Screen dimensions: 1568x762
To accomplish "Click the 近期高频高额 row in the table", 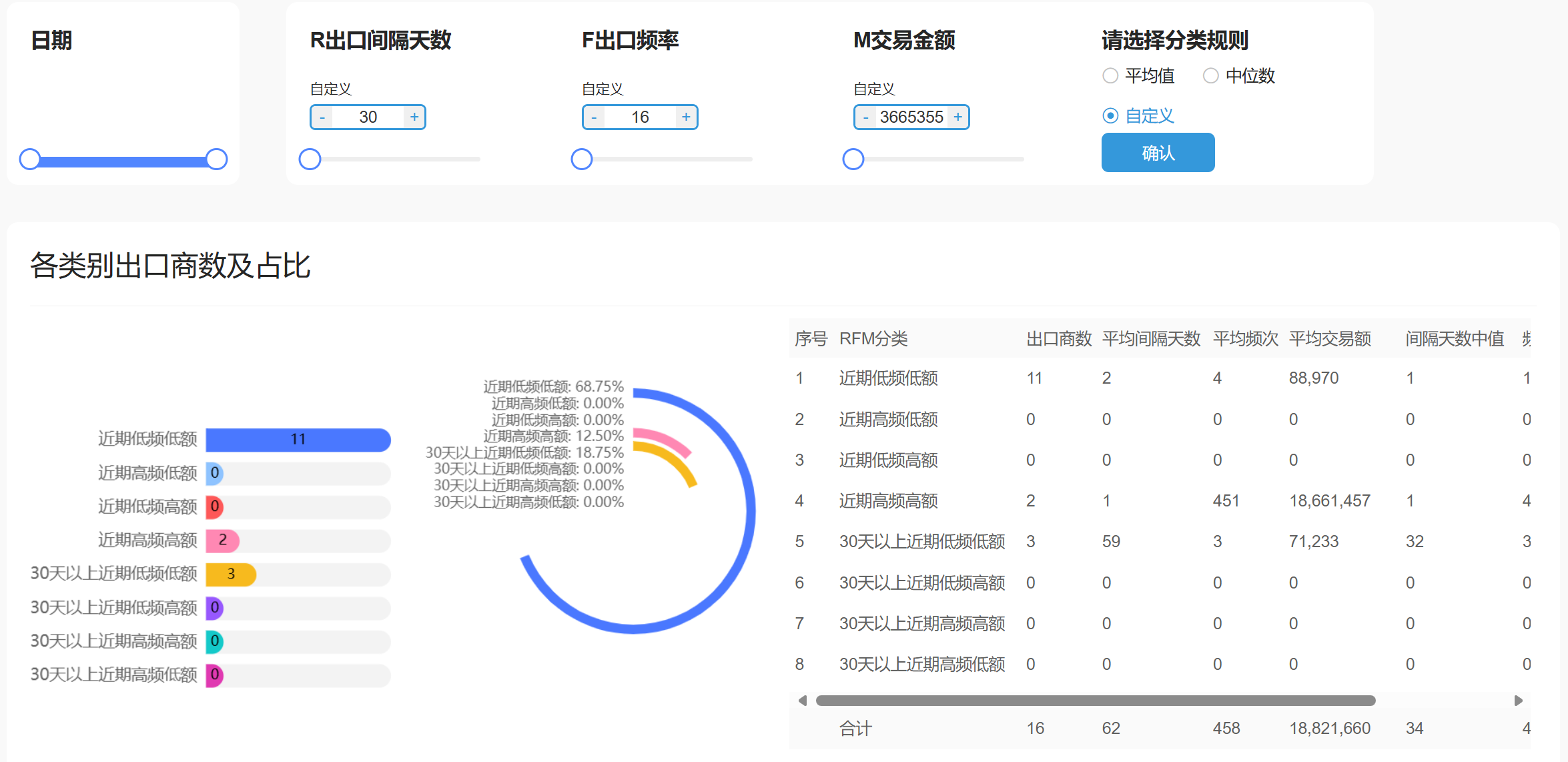I will [887, 500].
